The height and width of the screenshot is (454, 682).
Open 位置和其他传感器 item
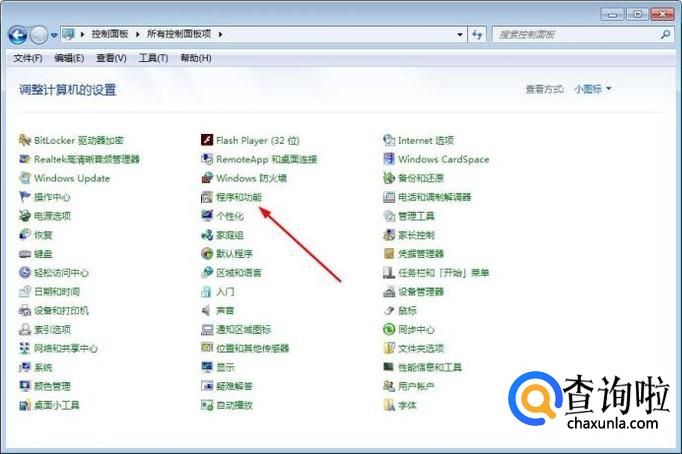coord(245,348)
